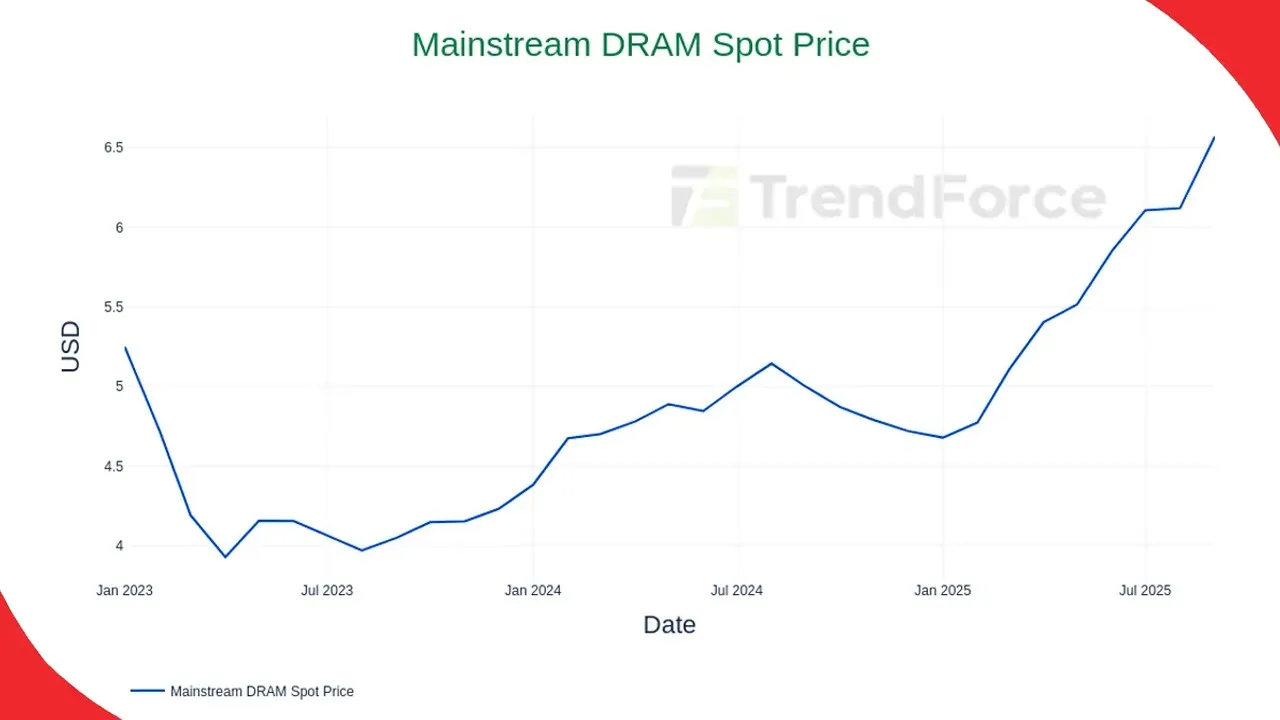Click the TrendForce watermark text
This screenshot has width=1280, height=720.
point(926,197)
